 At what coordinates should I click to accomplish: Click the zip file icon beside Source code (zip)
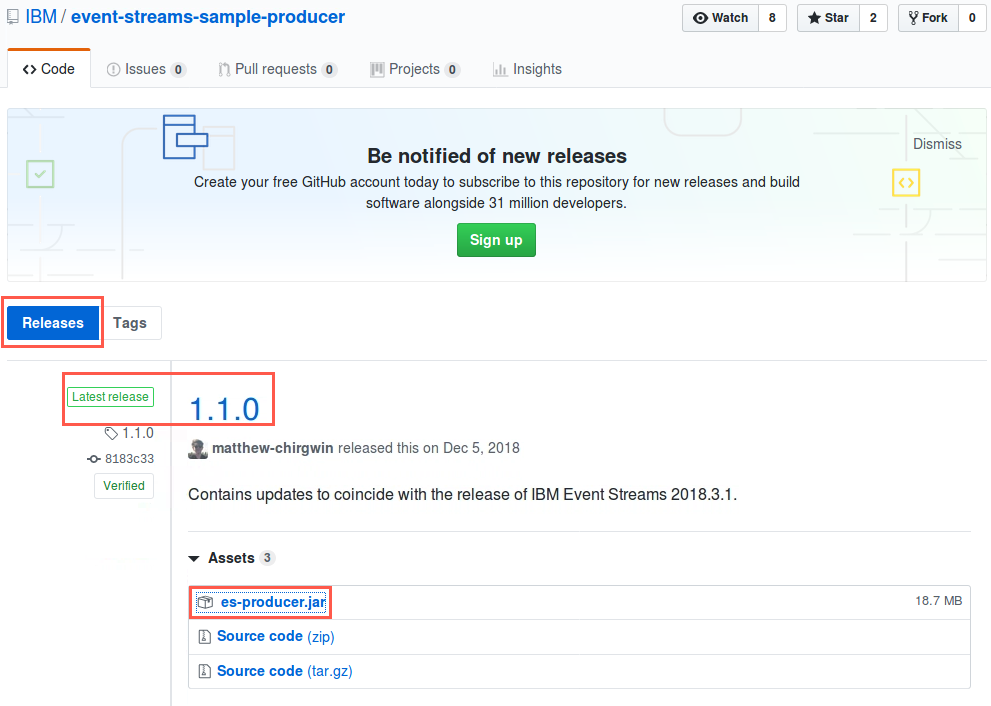204,636
